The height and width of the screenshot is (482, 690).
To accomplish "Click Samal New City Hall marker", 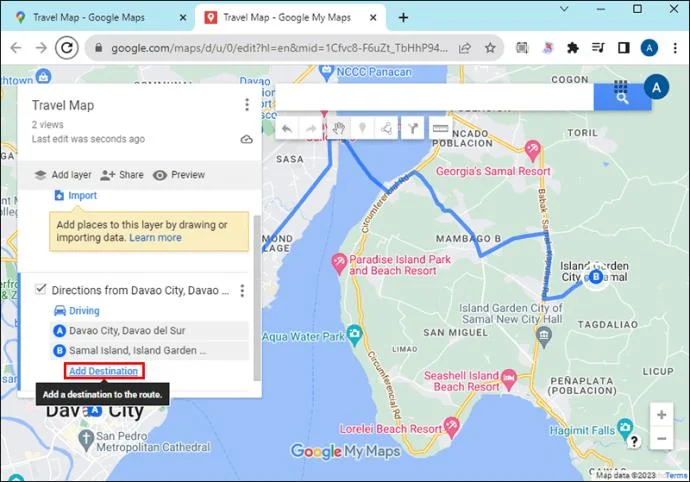I will 544,336.
